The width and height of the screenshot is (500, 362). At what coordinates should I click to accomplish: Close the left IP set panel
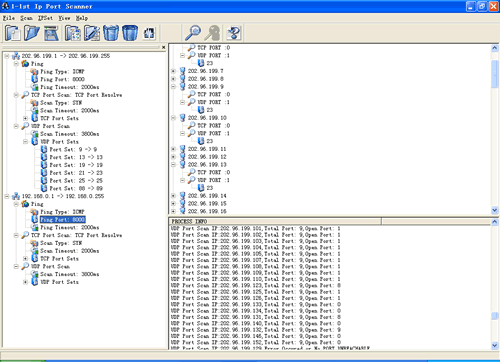[163, 47]
